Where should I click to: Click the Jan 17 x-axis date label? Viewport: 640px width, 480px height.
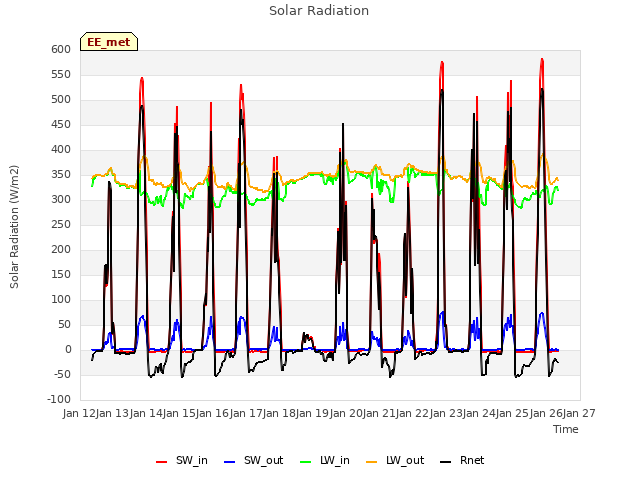[x=245, y=414]
